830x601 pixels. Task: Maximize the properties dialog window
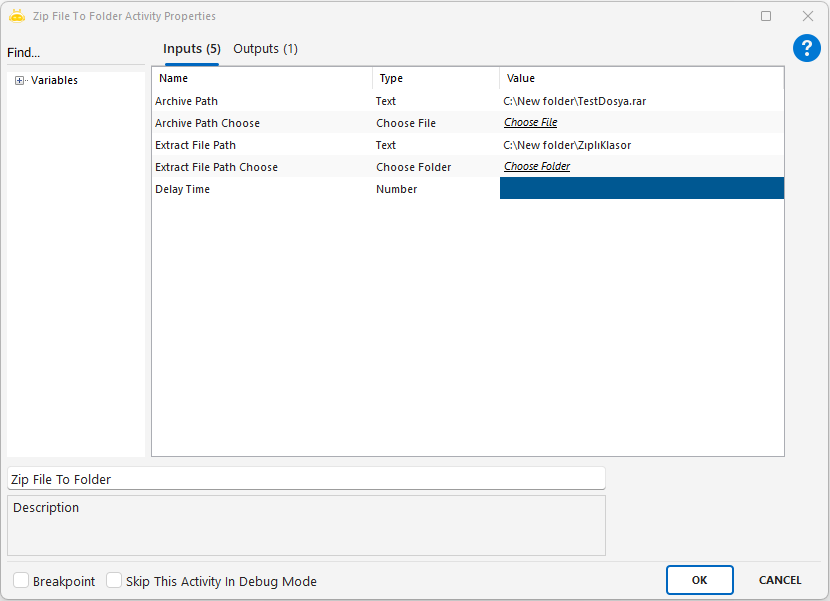[766, 16]
